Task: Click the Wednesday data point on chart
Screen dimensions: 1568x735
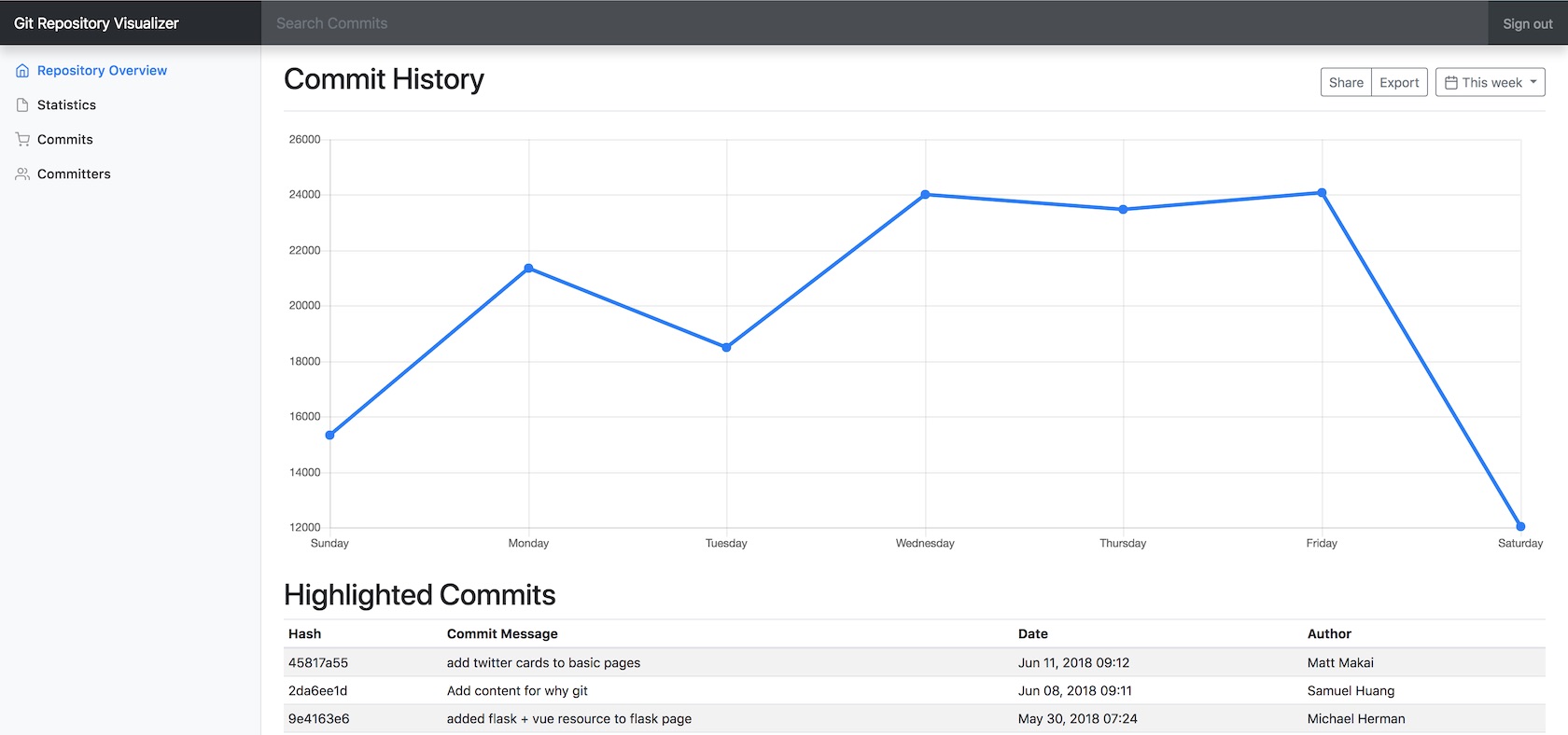Action: coord(925,195)
